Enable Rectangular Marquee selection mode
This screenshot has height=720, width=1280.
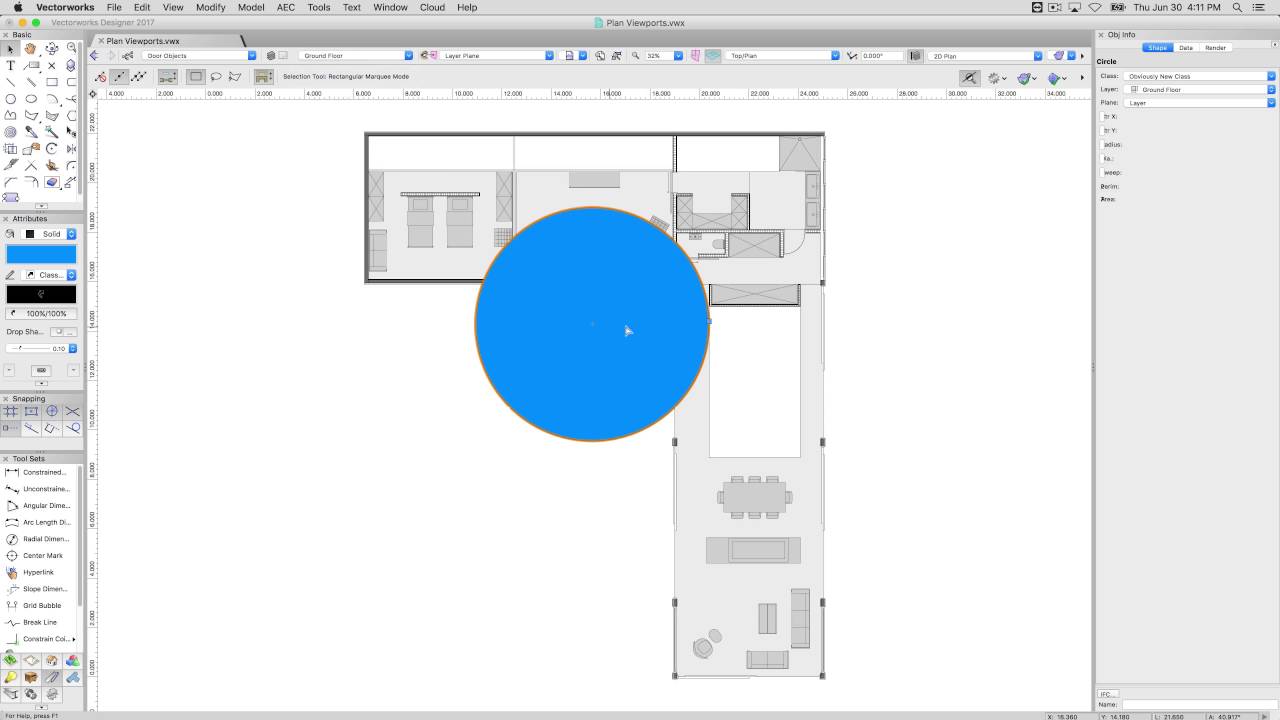point(196,76)
